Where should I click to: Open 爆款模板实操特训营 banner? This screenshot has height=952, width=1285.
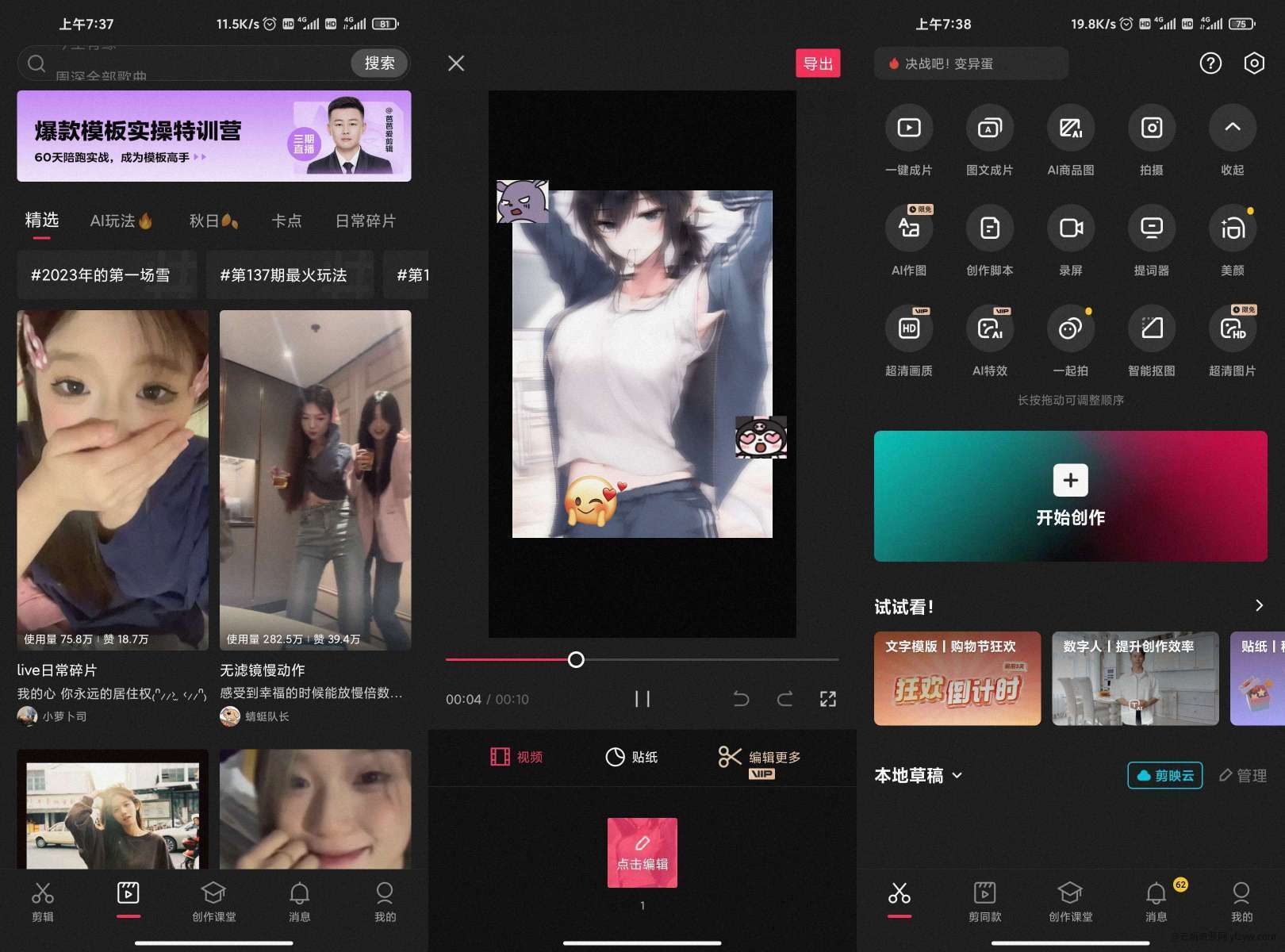[x=214, y=136]
